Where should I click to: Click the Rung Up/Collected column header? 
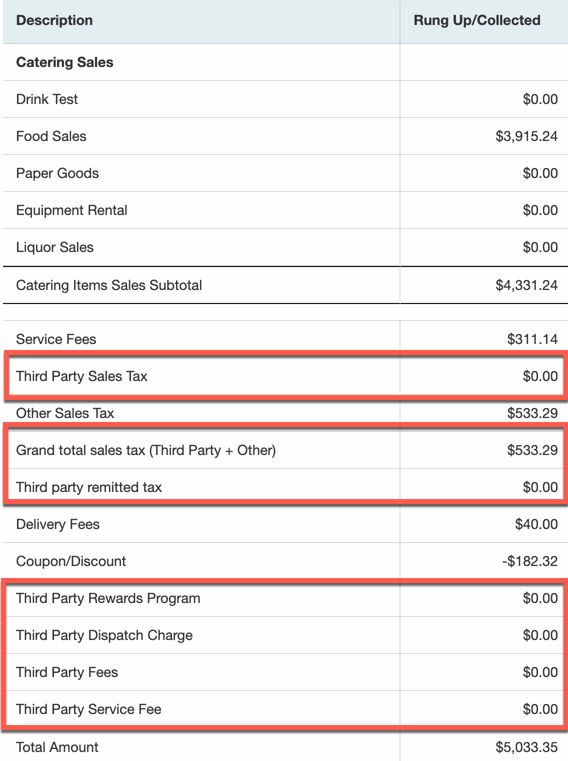pyautogui.click(x=477, y=20)
